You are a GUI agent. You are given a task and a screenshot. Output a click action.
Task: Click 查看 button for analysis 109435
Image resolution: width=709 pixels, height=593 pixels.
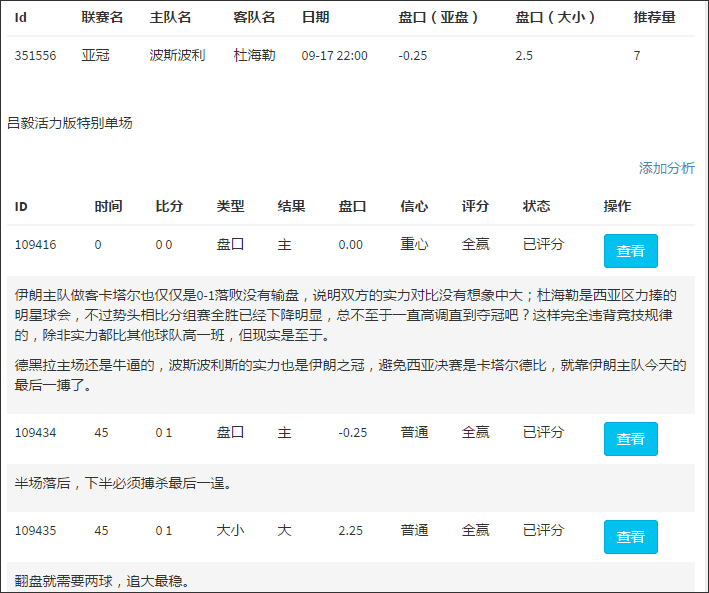pyautogui.click(x=630, y=537)
